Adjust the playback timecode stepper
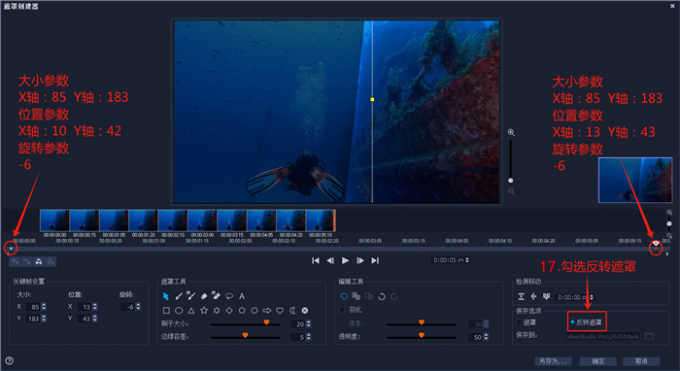The height and width of the screenshot is (371, 680). coord(467,260)
